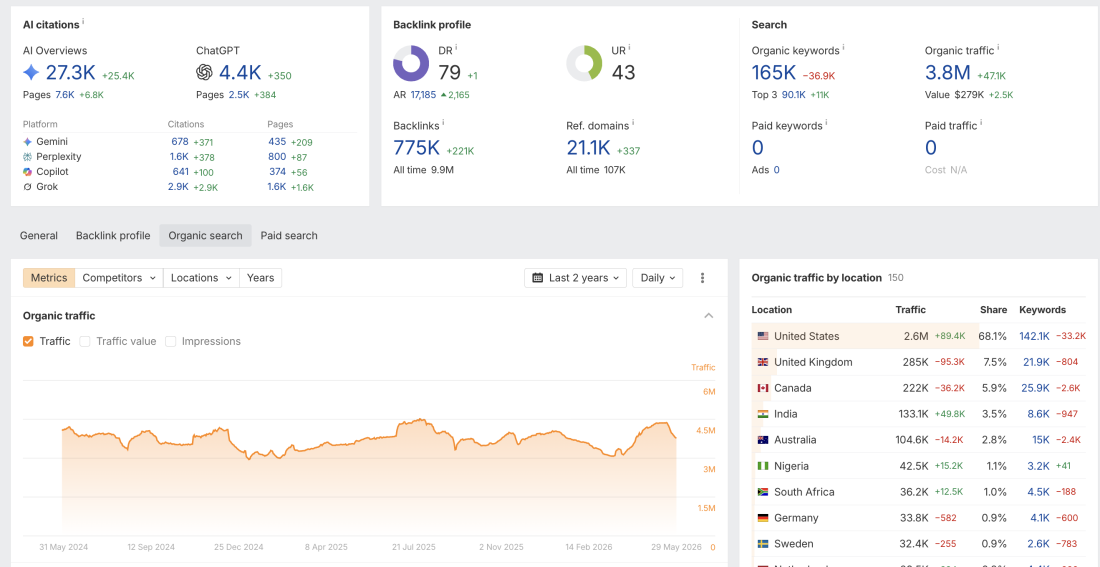
Task: Switch to the Backlink profile tab
Action: (113, 236)
